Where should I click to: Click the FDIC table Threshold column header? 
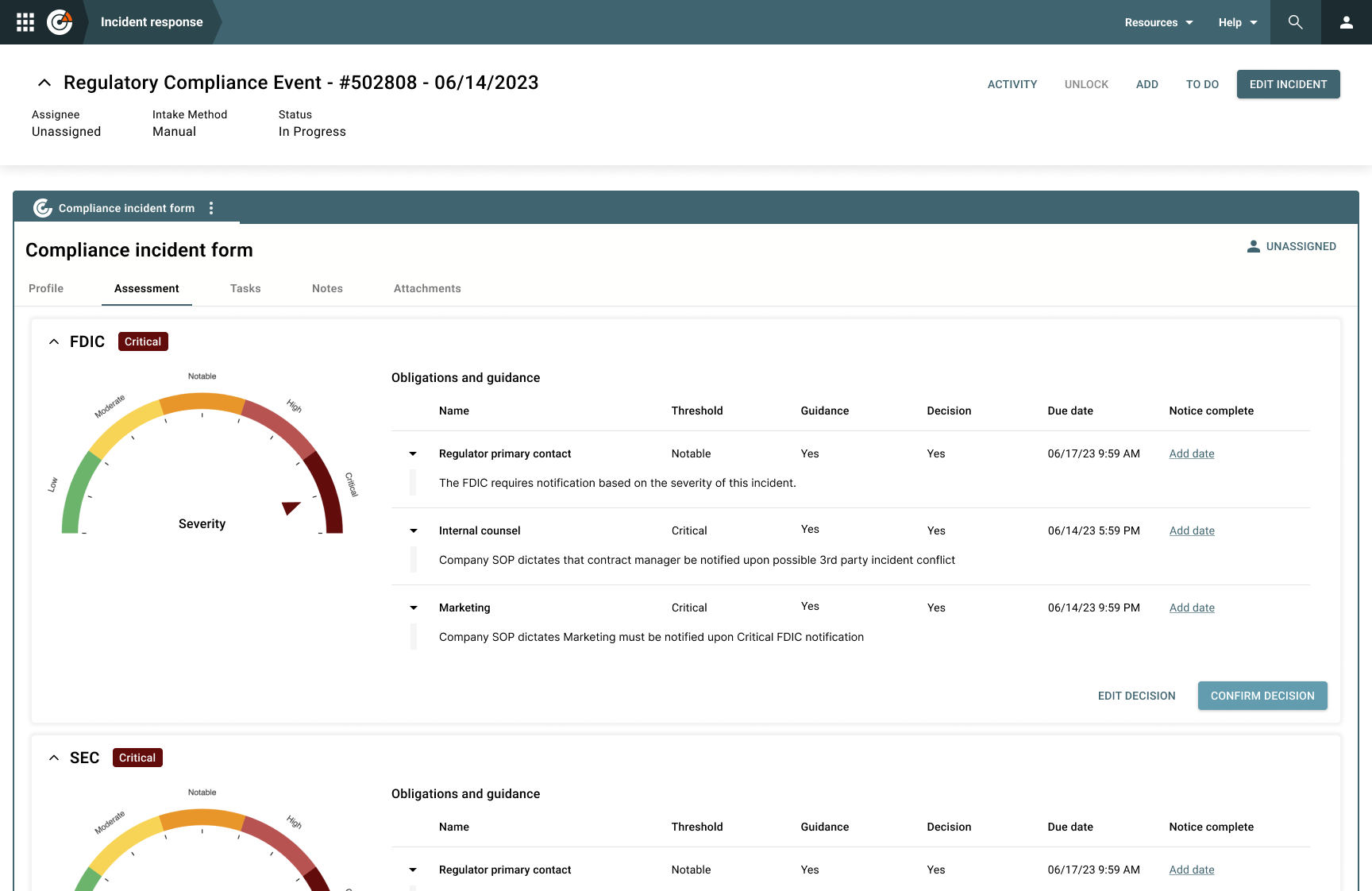pos(697,411)
